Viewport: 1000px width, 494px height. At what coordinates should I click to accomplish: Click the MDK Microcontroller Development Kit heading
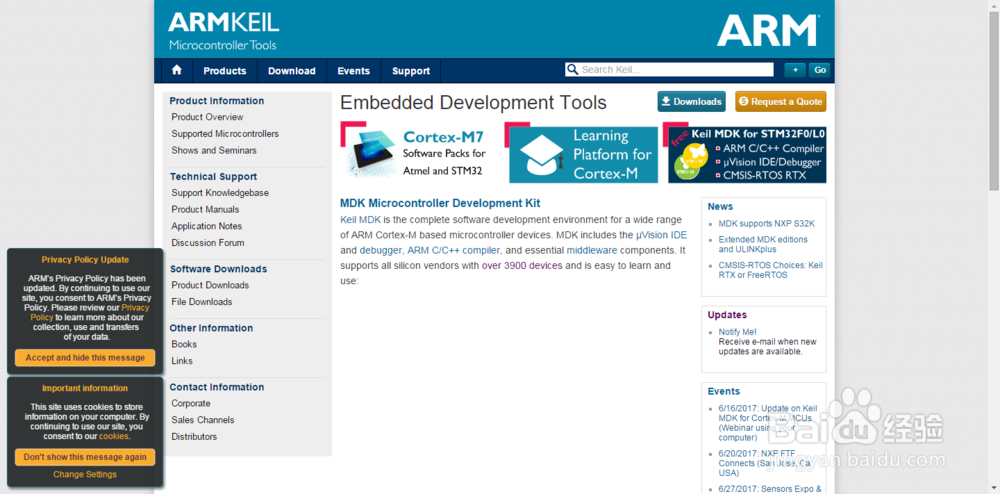pos(440,203)
